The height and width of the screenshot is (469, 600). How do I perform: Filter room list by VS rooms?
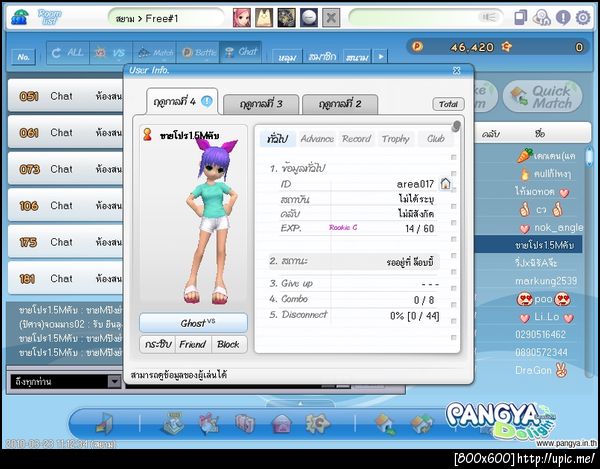pos(111,52)
